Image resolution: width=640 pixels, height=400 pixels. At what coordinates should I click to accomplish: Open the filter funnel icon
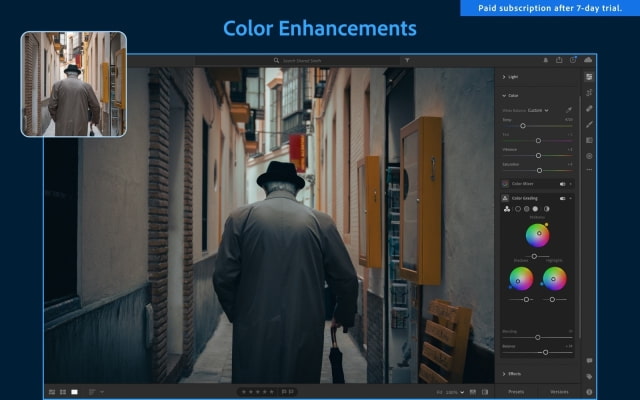pyautogui.click(x=407, y=60)
